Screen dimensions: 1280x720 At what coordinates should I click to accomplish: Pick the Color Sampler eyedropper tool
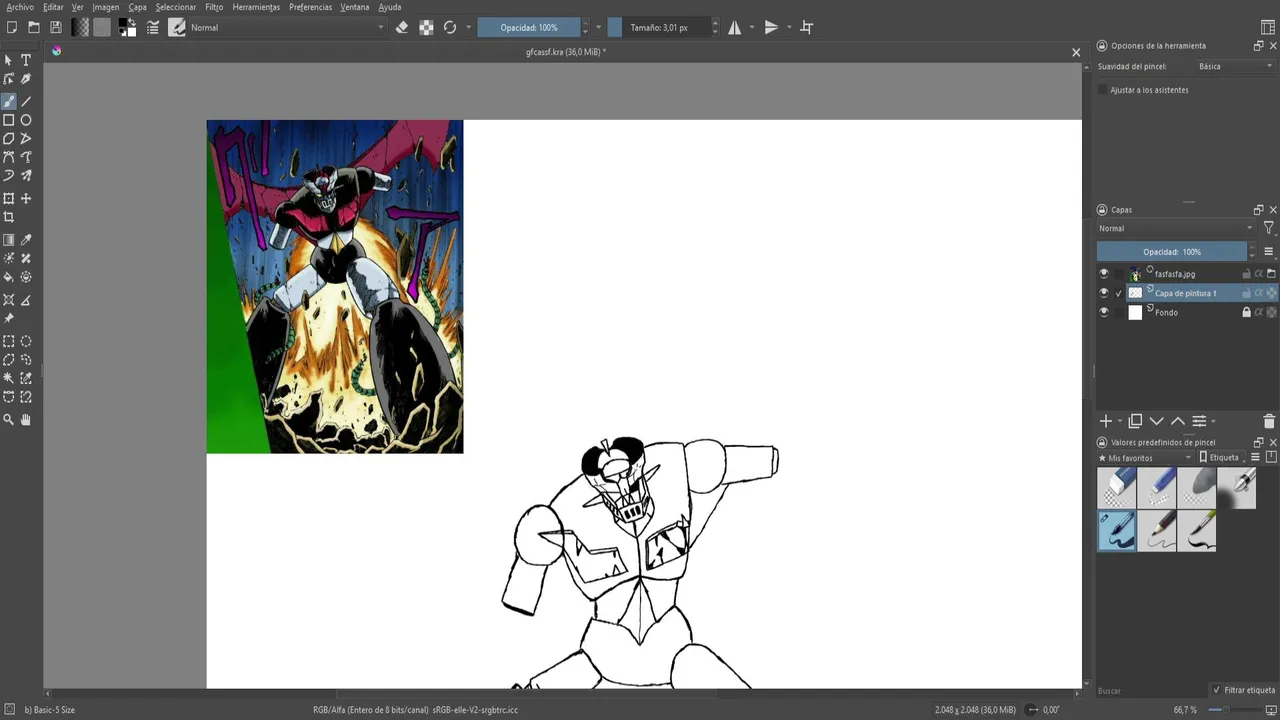(x=26, y=240)
